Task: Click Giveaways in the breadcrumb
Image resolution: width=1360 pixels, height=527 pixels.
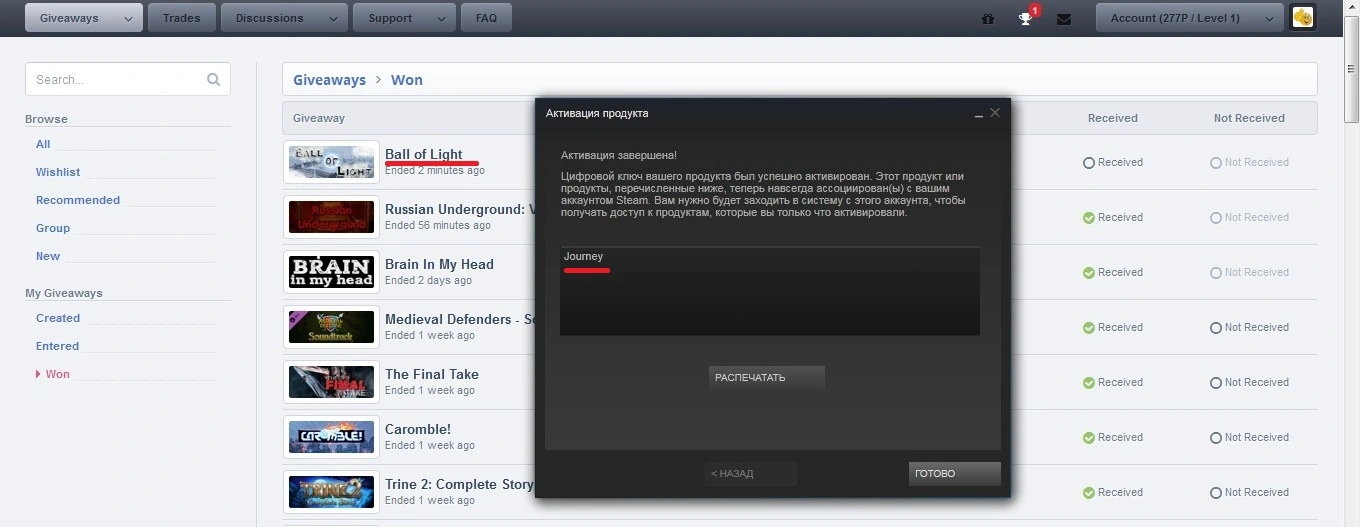Action: click(329, 80)
